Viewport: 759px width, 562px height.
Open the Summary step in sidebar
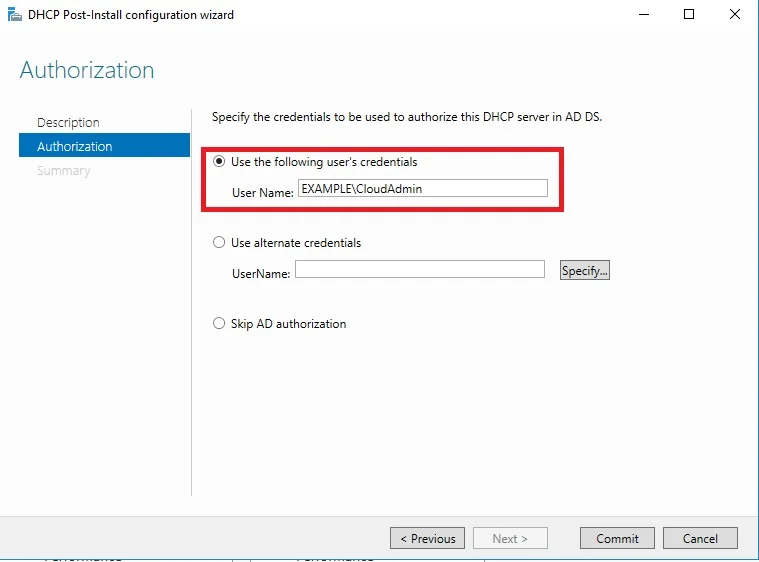tap(63, 171)
